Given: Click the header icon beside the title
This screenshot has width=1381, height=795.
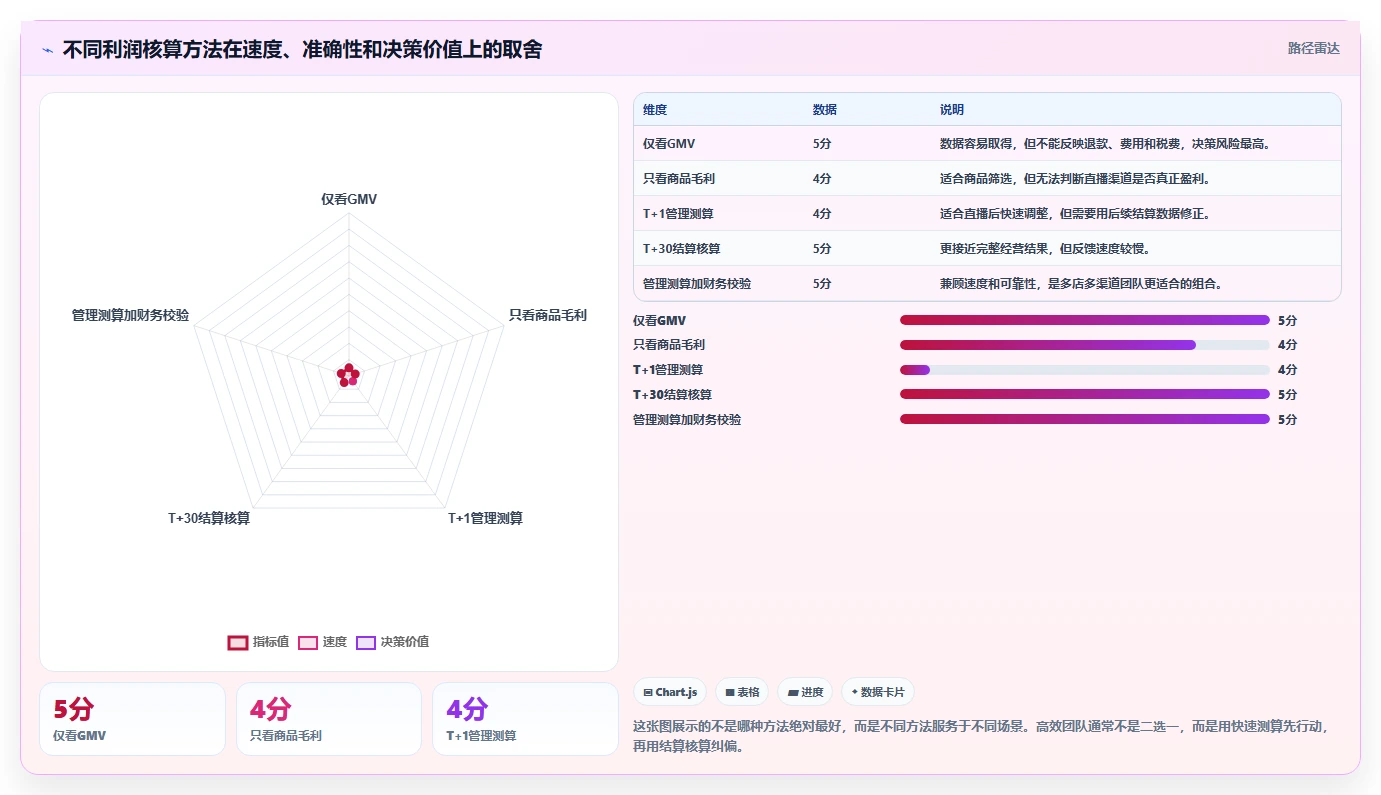Looking at the screenshot, I should pos(47,50).
